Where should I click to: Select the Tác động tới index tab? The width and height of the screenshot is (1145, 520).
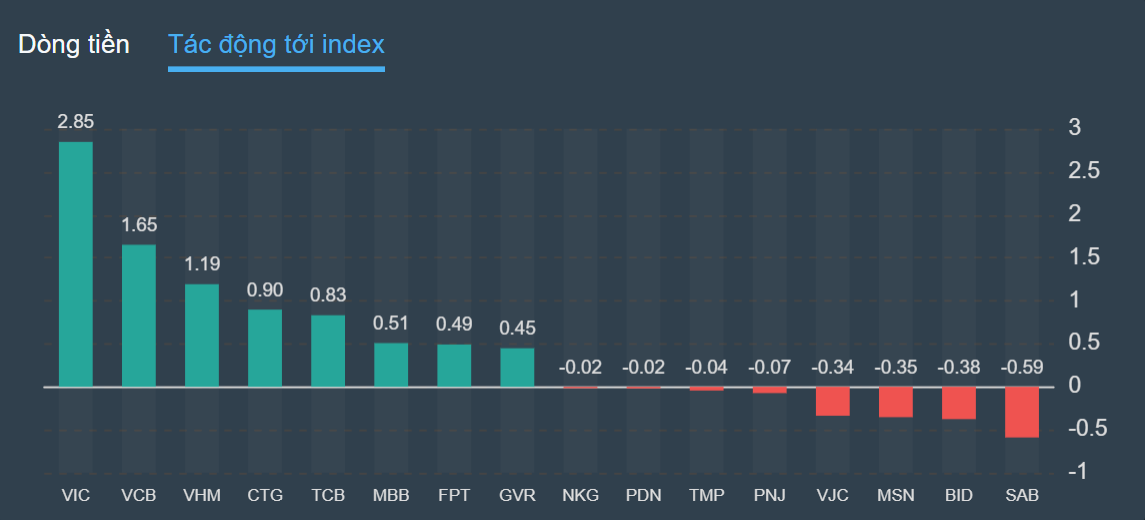(276, 44)
